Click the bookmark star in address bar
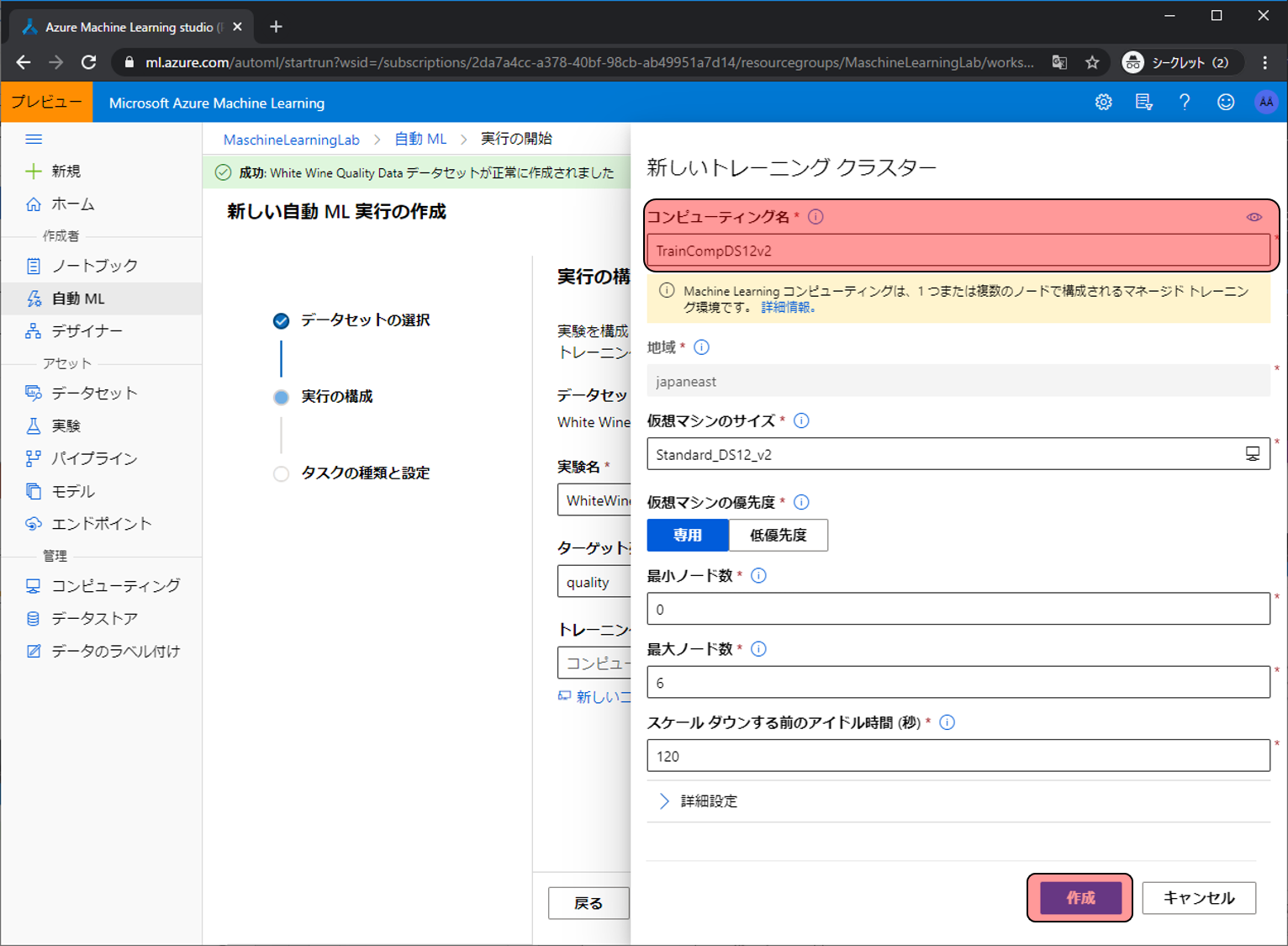The image size is (1288, 946). (x=1092, y=62)
